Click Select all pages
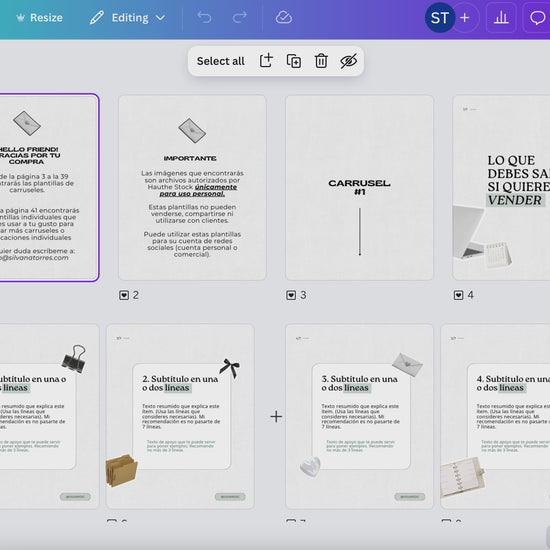The image size is (550, 550). (x=221, y=61)
